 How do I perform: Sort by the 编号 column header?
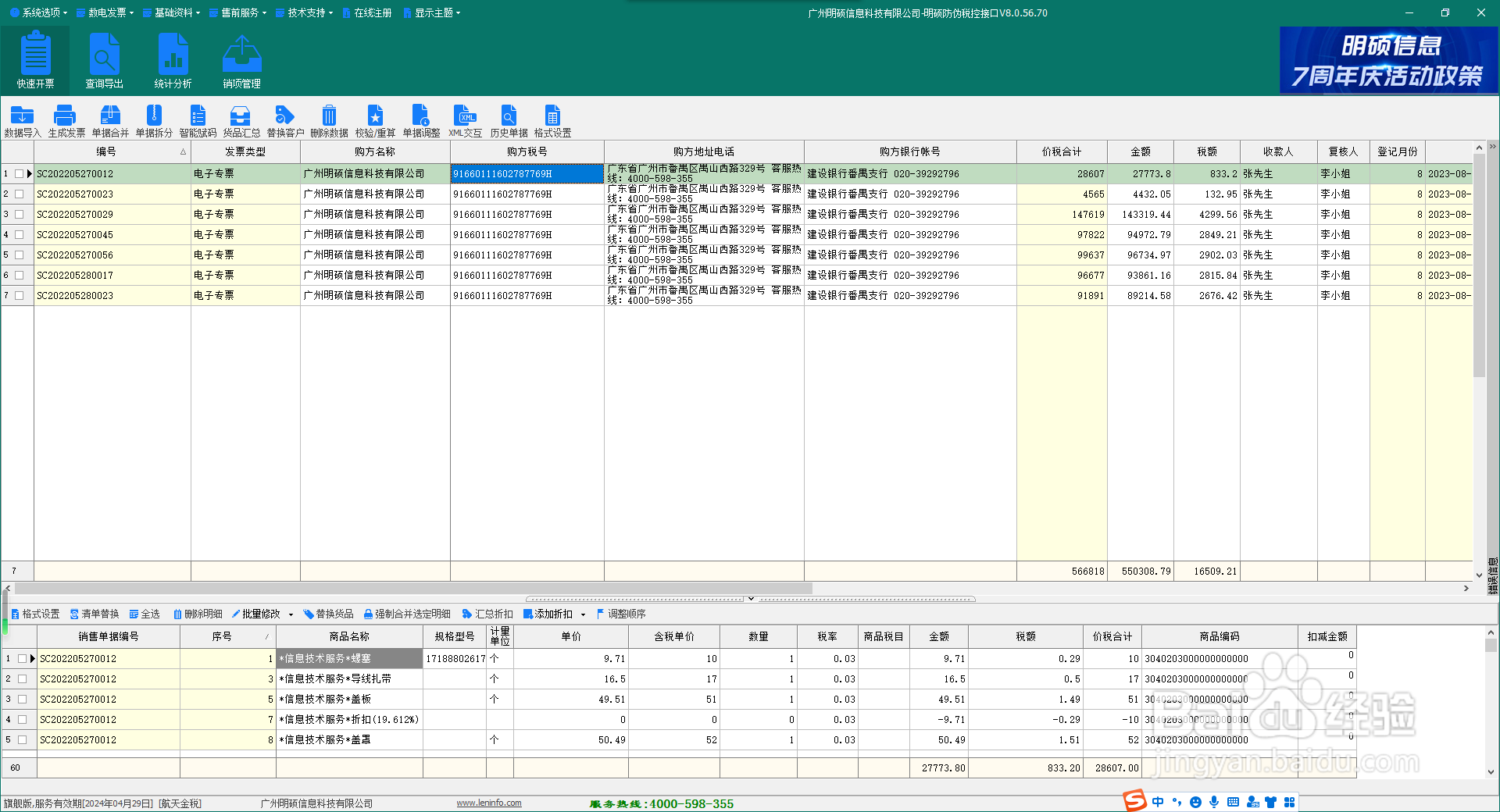coord(112,151)
